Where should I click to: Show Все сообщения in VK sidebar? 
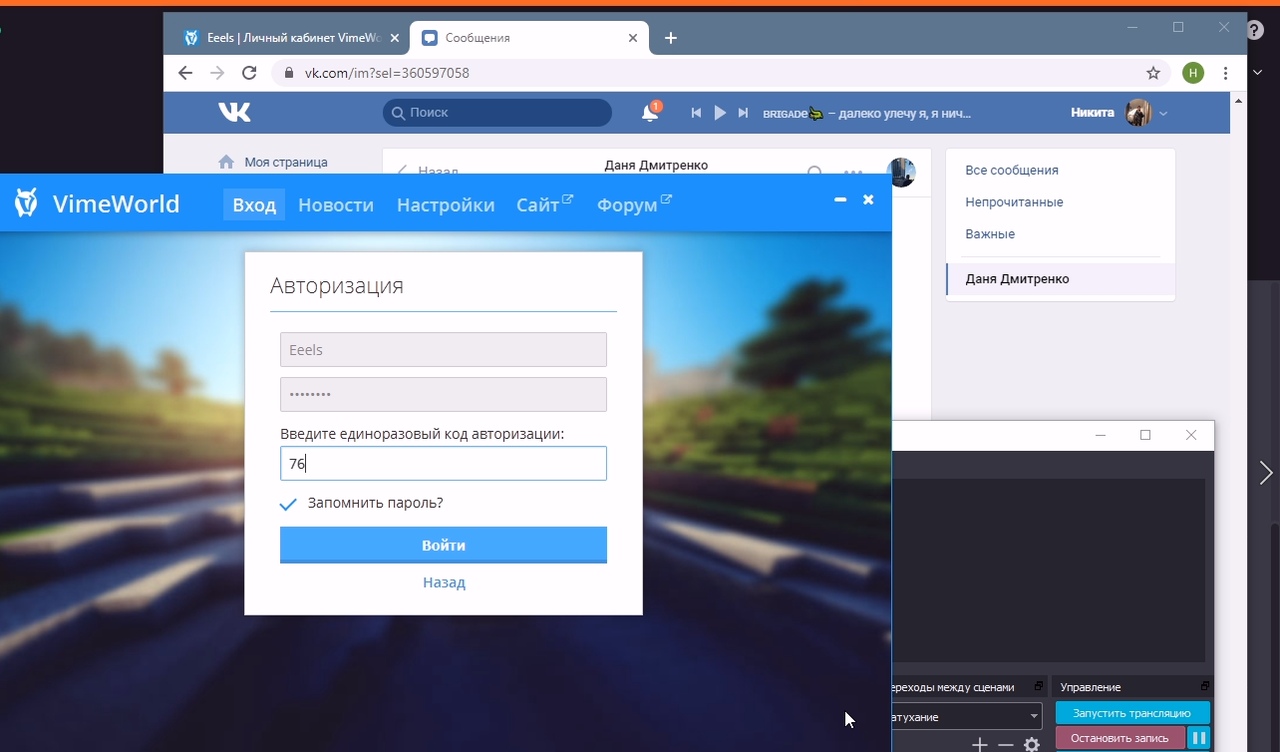coord(1012,170)
